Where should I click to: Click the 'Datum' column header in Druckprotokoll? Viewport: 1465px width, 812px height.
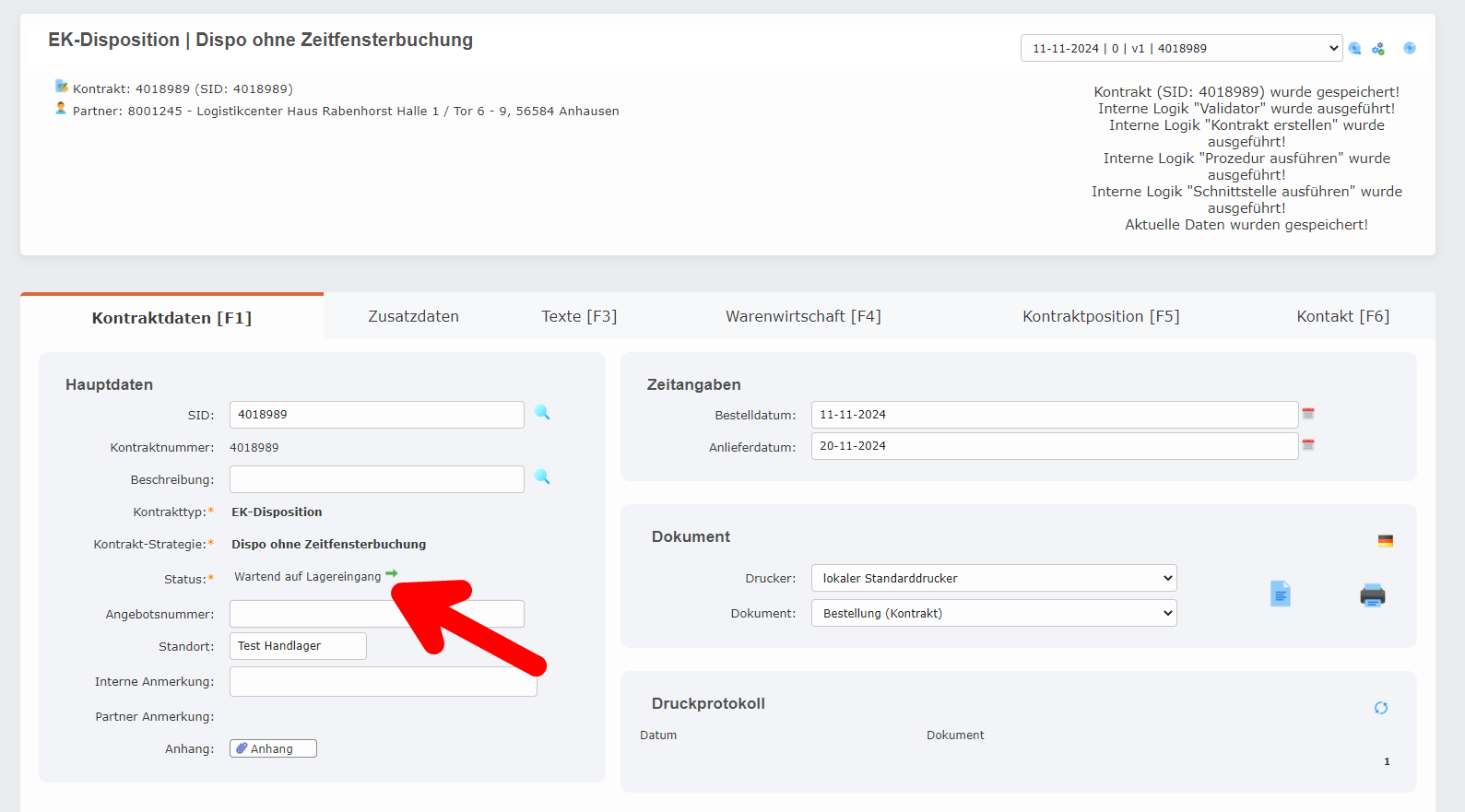(x=658, y=735)
